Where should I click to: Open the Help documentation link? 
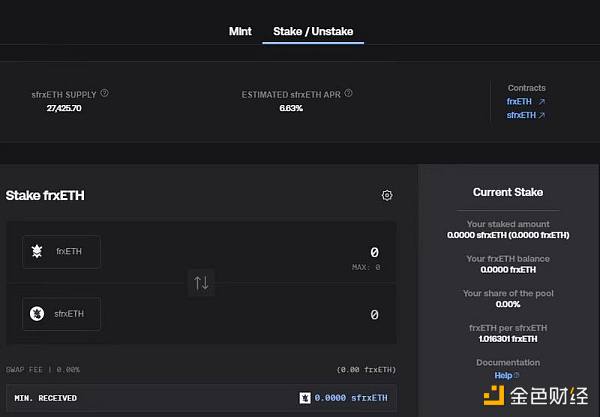(507, 376)
